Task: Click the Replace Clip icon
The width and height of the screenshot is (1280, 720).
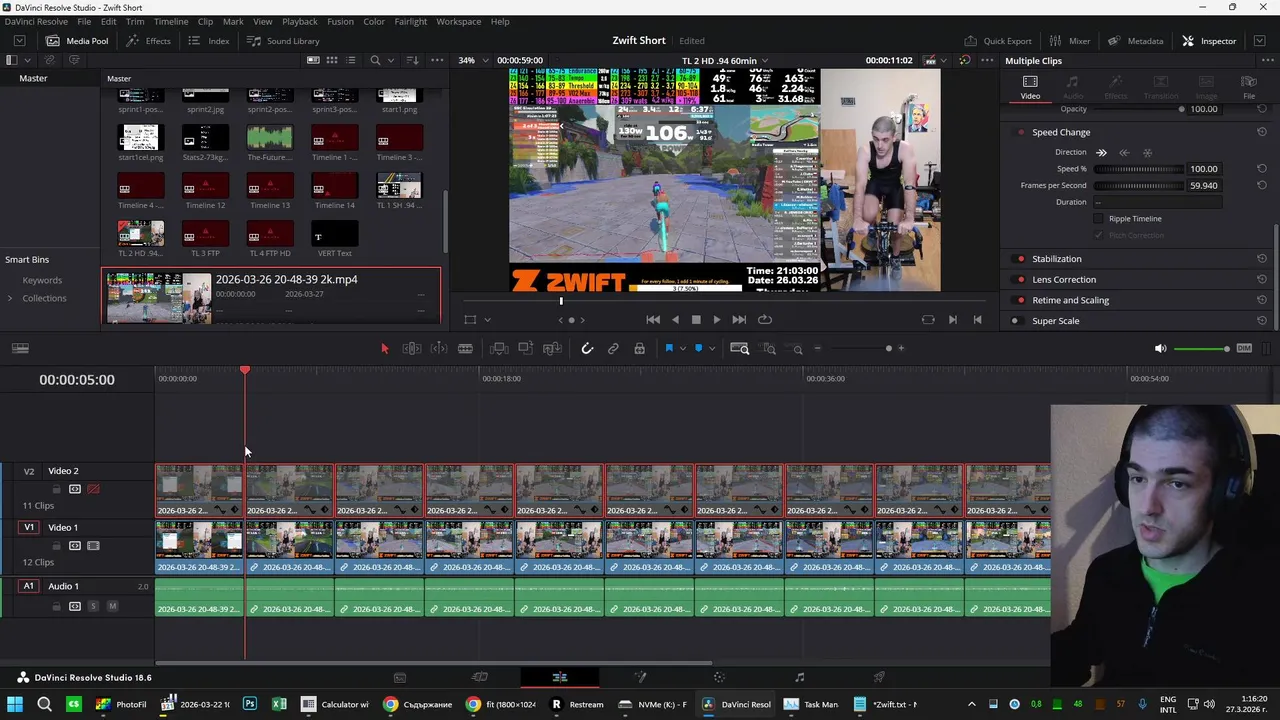Action: tap(552, 348)
